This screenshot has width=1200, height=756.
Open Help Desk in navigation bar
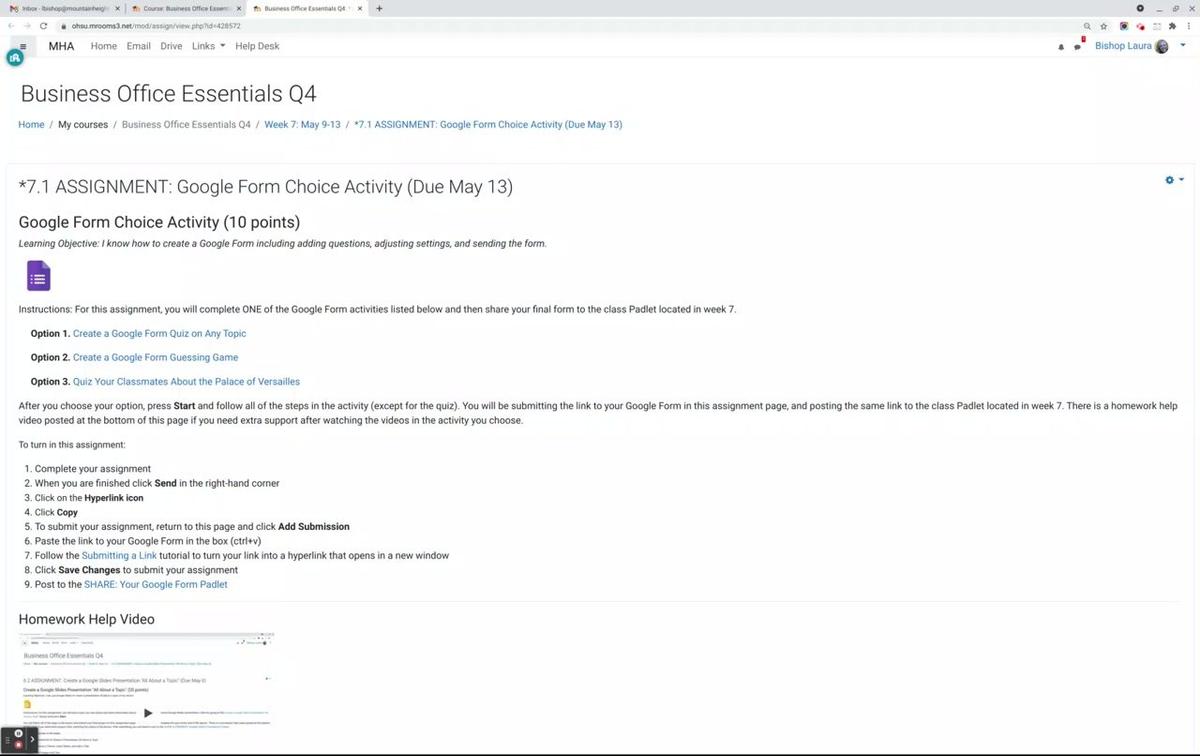257,46
